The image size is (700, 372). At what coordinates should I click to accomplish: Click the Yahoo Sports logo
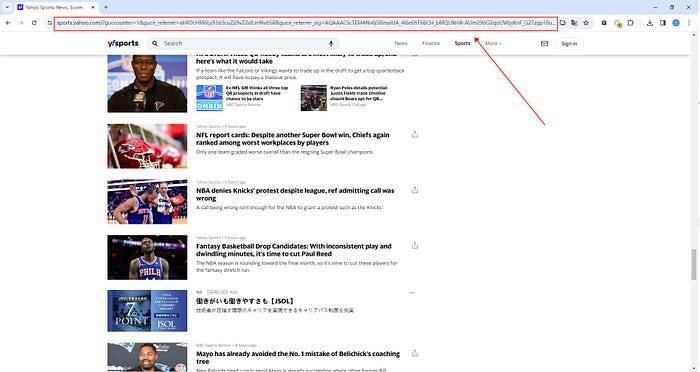123,43
